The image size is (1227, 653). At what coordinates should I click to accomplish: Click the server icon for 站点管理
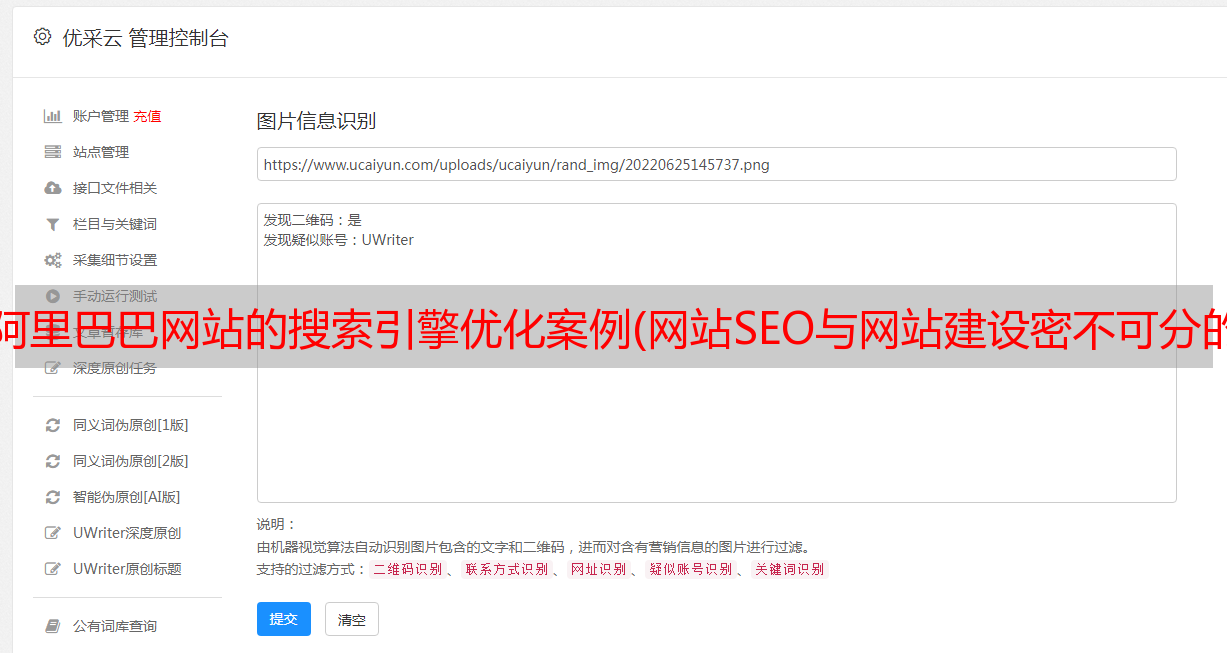(x=53, y=152)
